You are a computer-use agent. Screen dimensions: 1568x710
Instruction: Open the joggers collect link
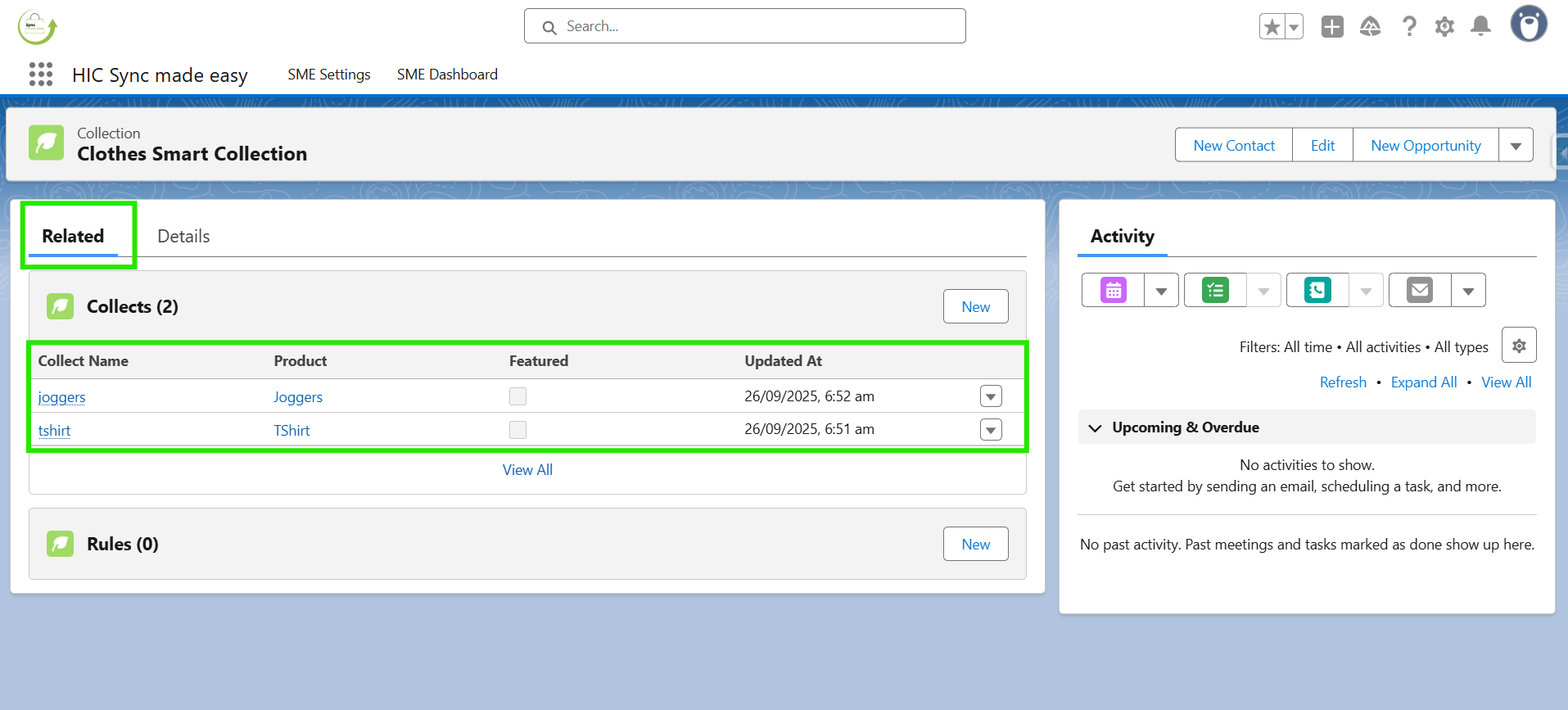pos(61,397)
